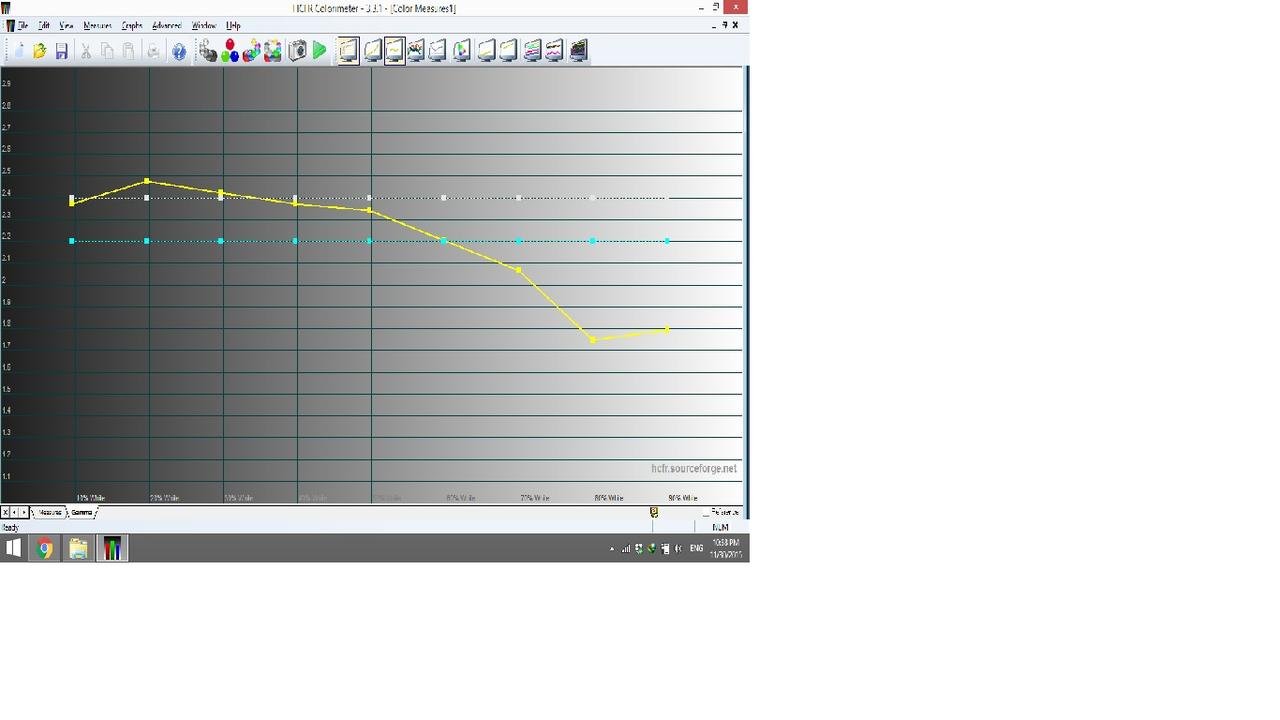The image size is (1280, 720).
Task: Click the red, green, blue balls icon
Action: tap(230, 50)
